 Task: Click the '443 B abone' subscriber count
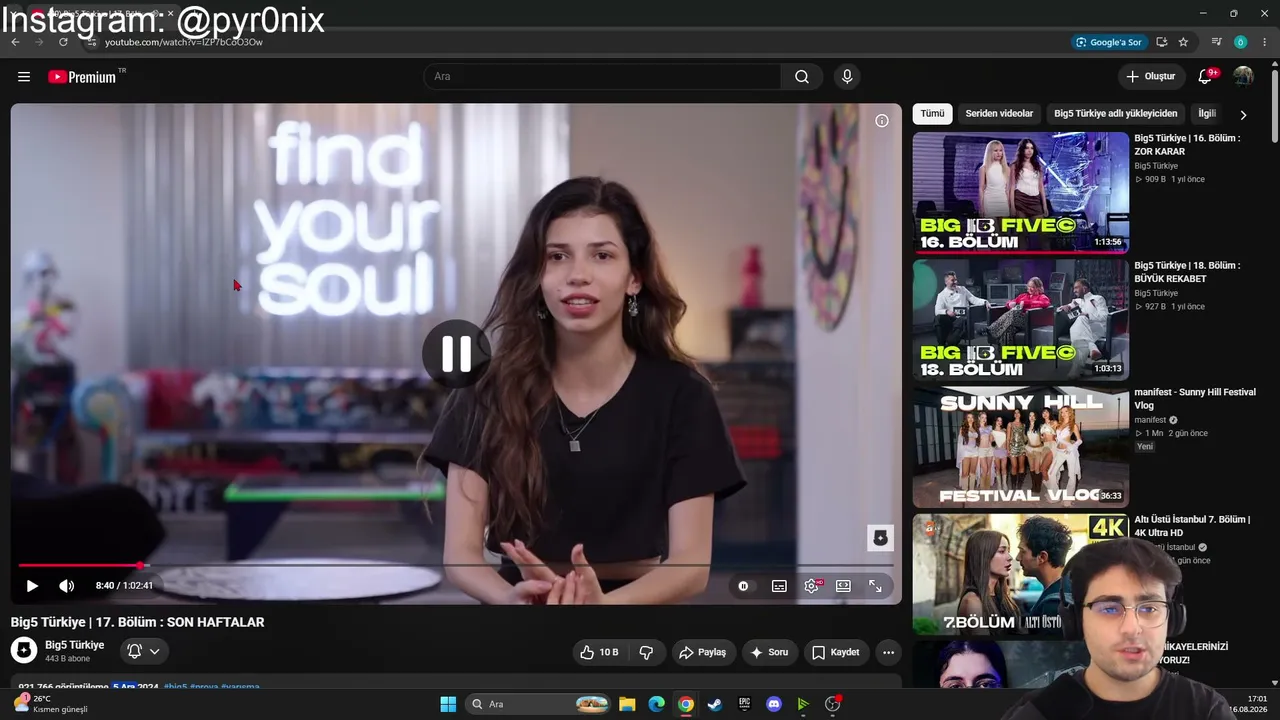click(x=68, y=659)
